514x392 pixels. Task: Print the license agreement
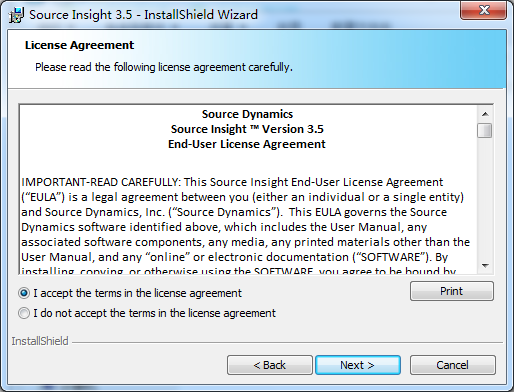pyautogui.click(x=452, y=291)
